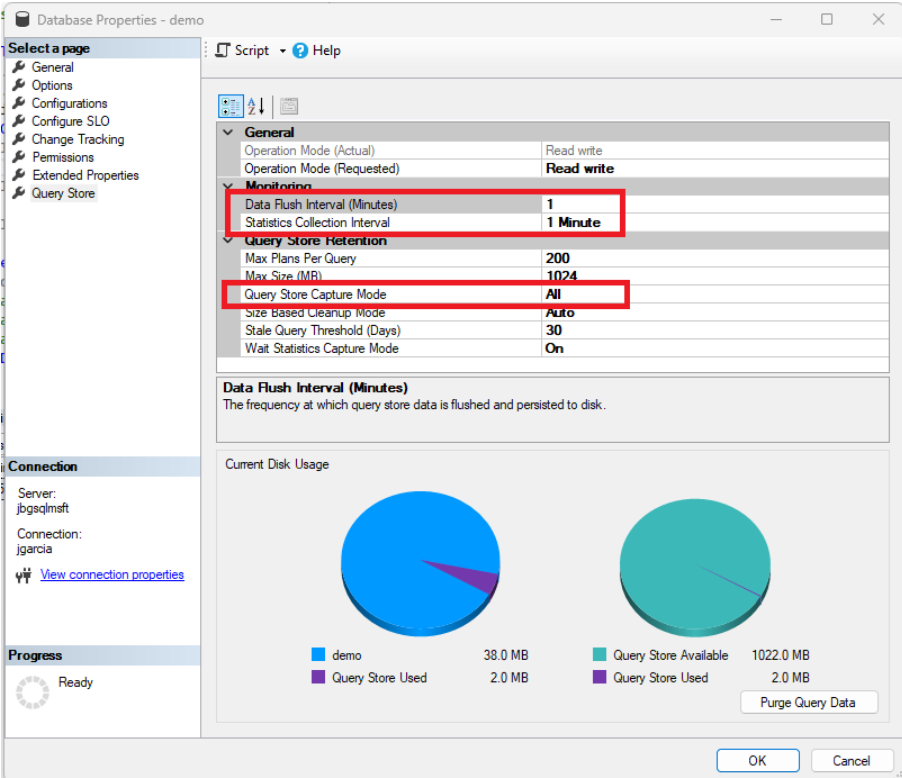Edit Stale Query Threshold (Days) value
The width and height of the screenshot is (902, 778).
[715, 330]
